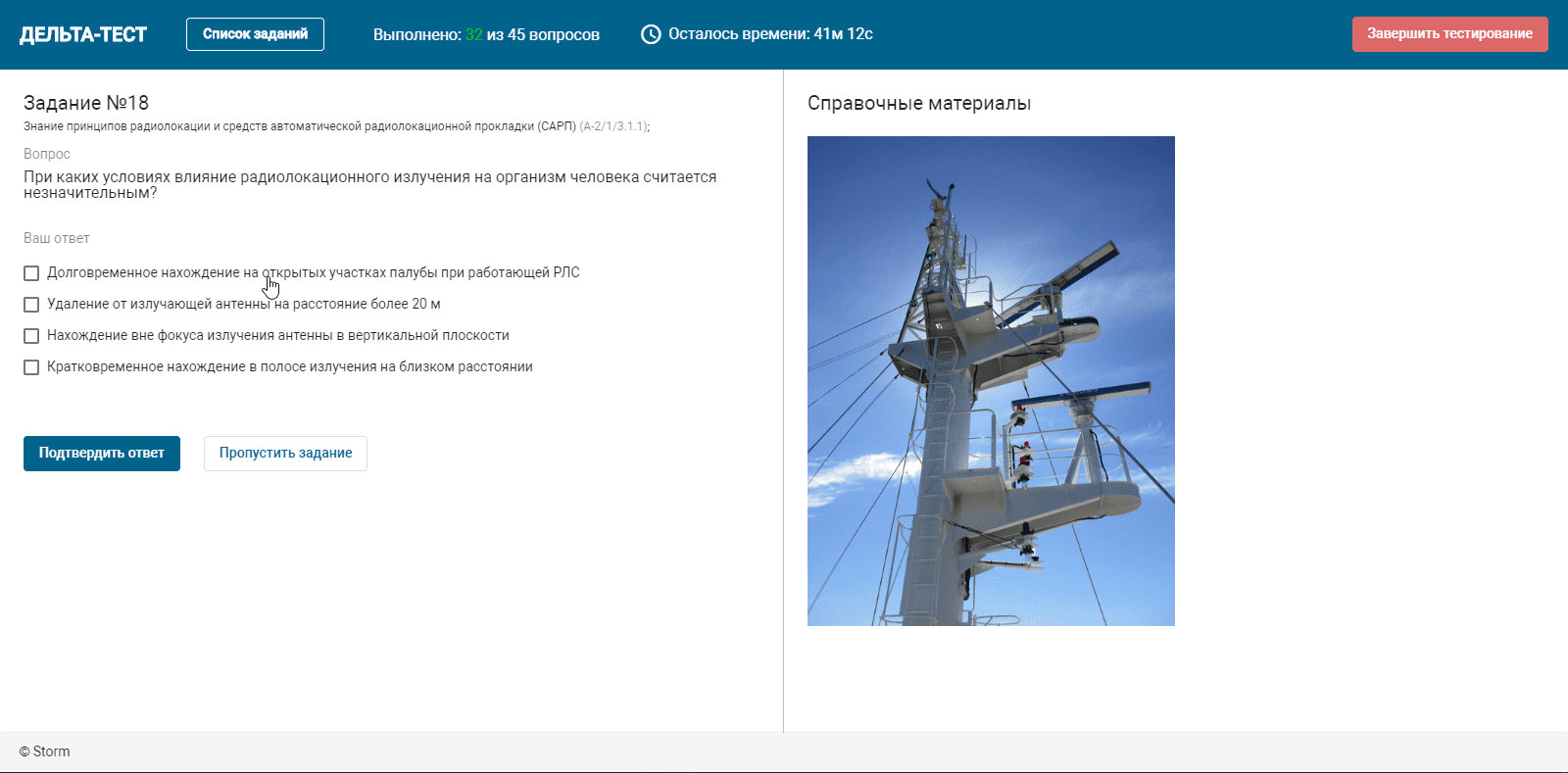Click the 'Вопрос' label
Screen dimensions: 1568x773
tap(47, 154)
